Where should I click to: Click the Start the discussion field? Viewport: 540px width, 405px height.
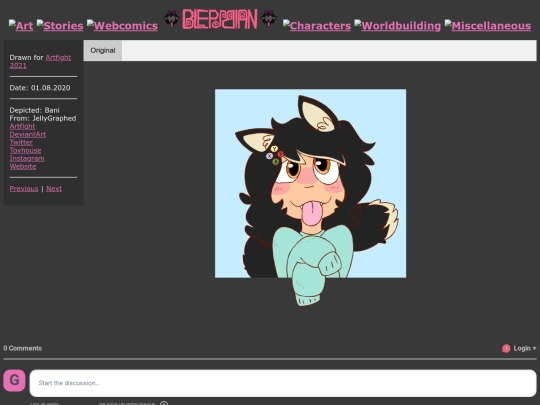click(283, 383)
